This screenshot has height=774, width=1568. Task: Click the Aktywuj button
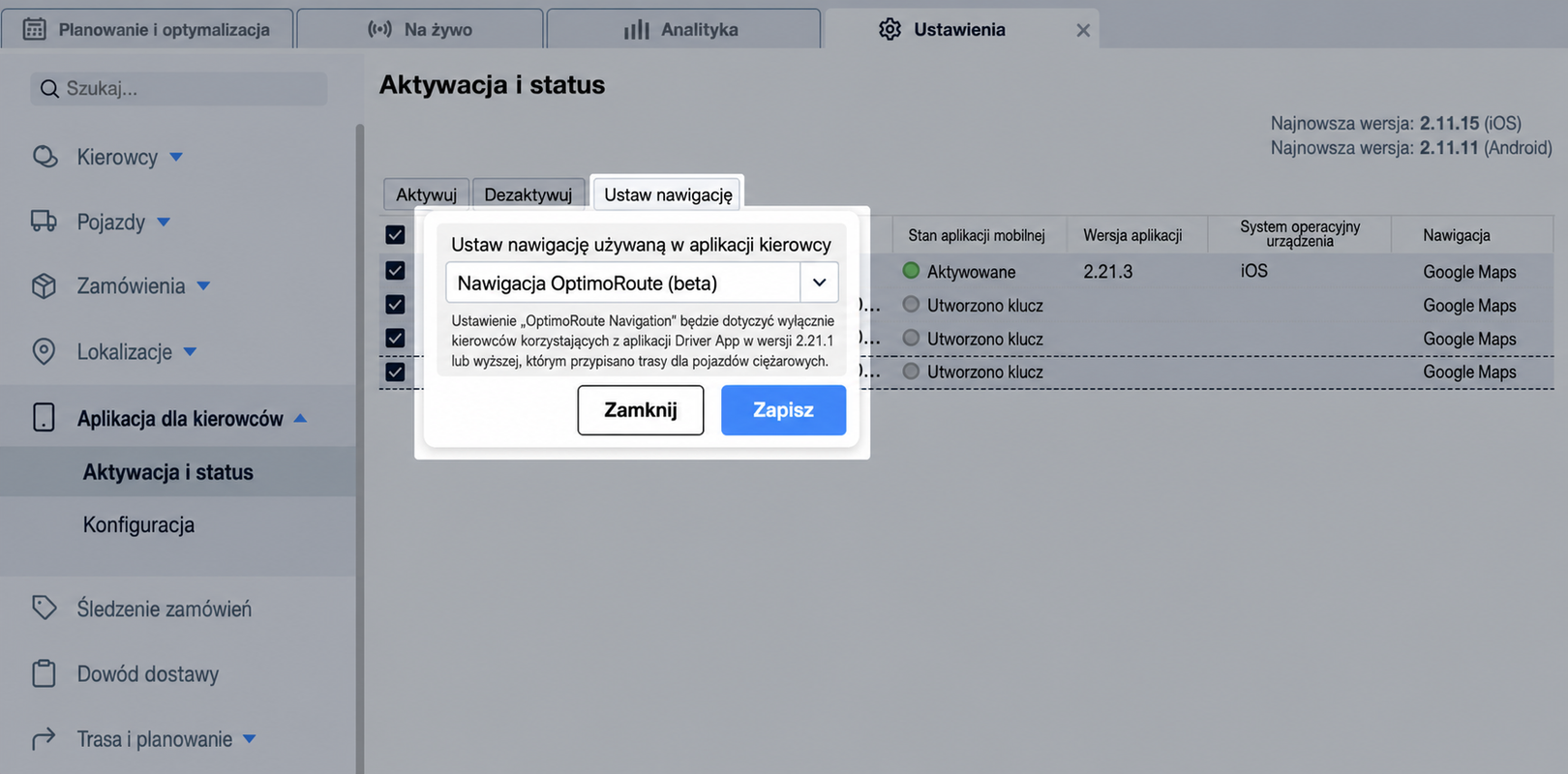[x=426, y=194]
